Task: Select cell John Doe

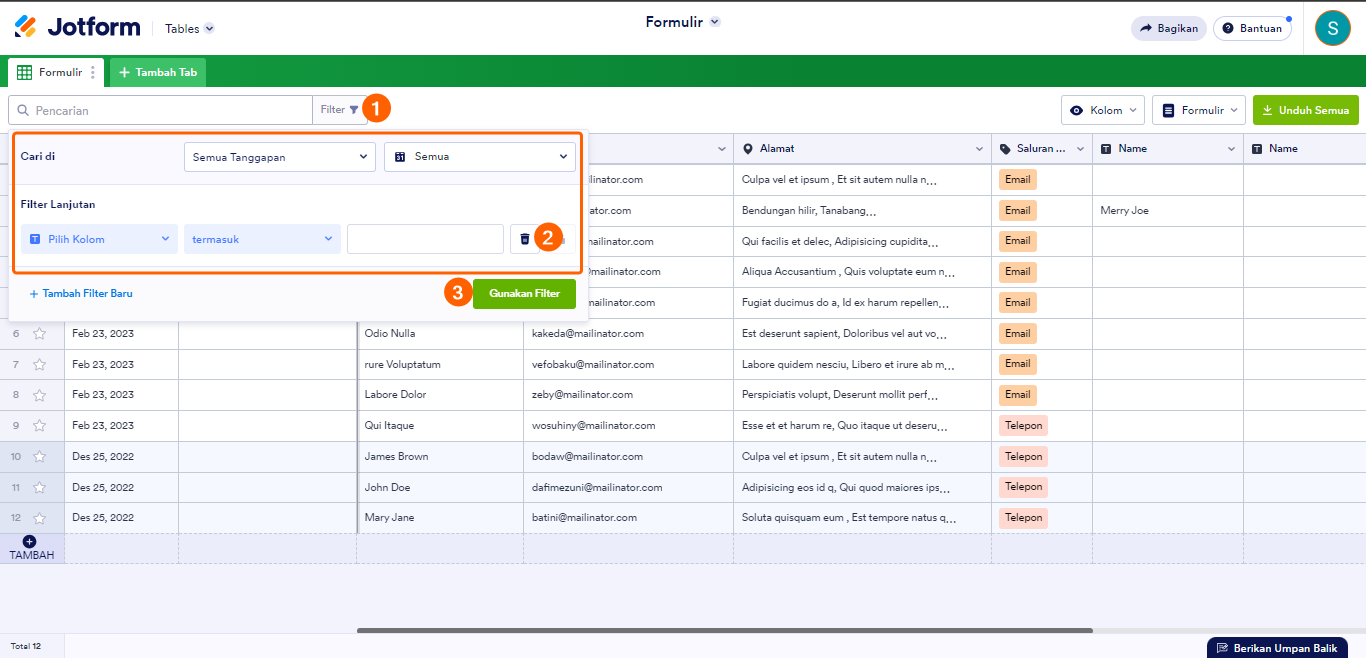Action: (440, 487)
